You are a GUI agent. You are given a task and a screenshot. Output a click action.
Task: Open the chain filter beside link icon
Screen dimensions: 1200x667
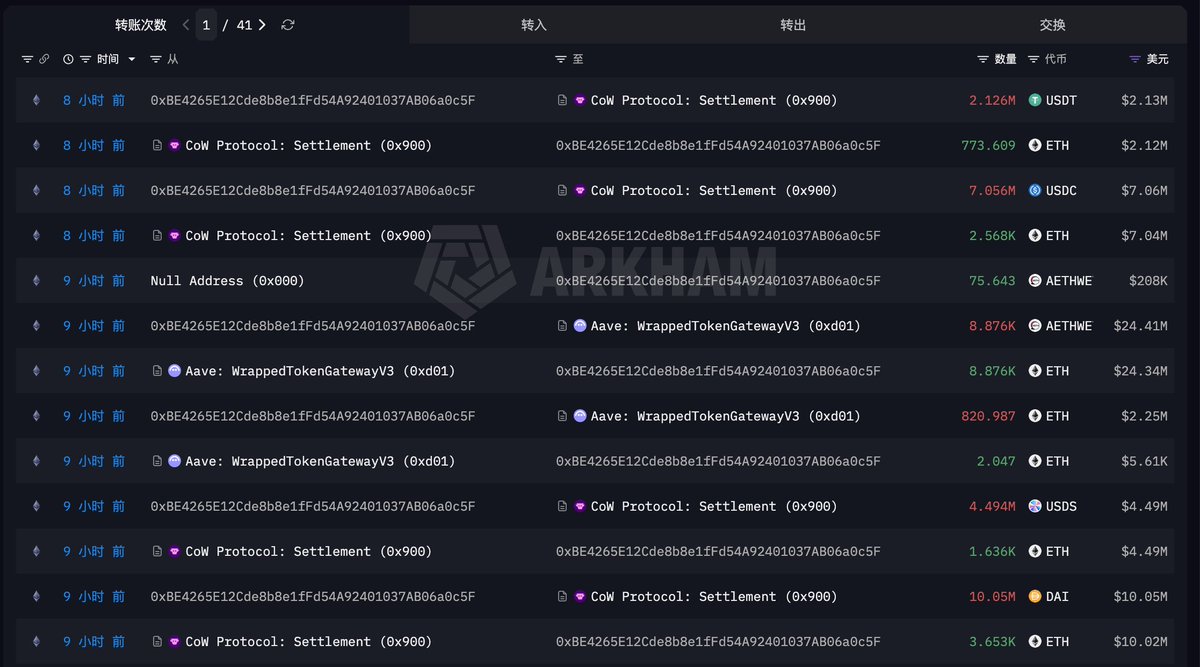tap(27, 59)
